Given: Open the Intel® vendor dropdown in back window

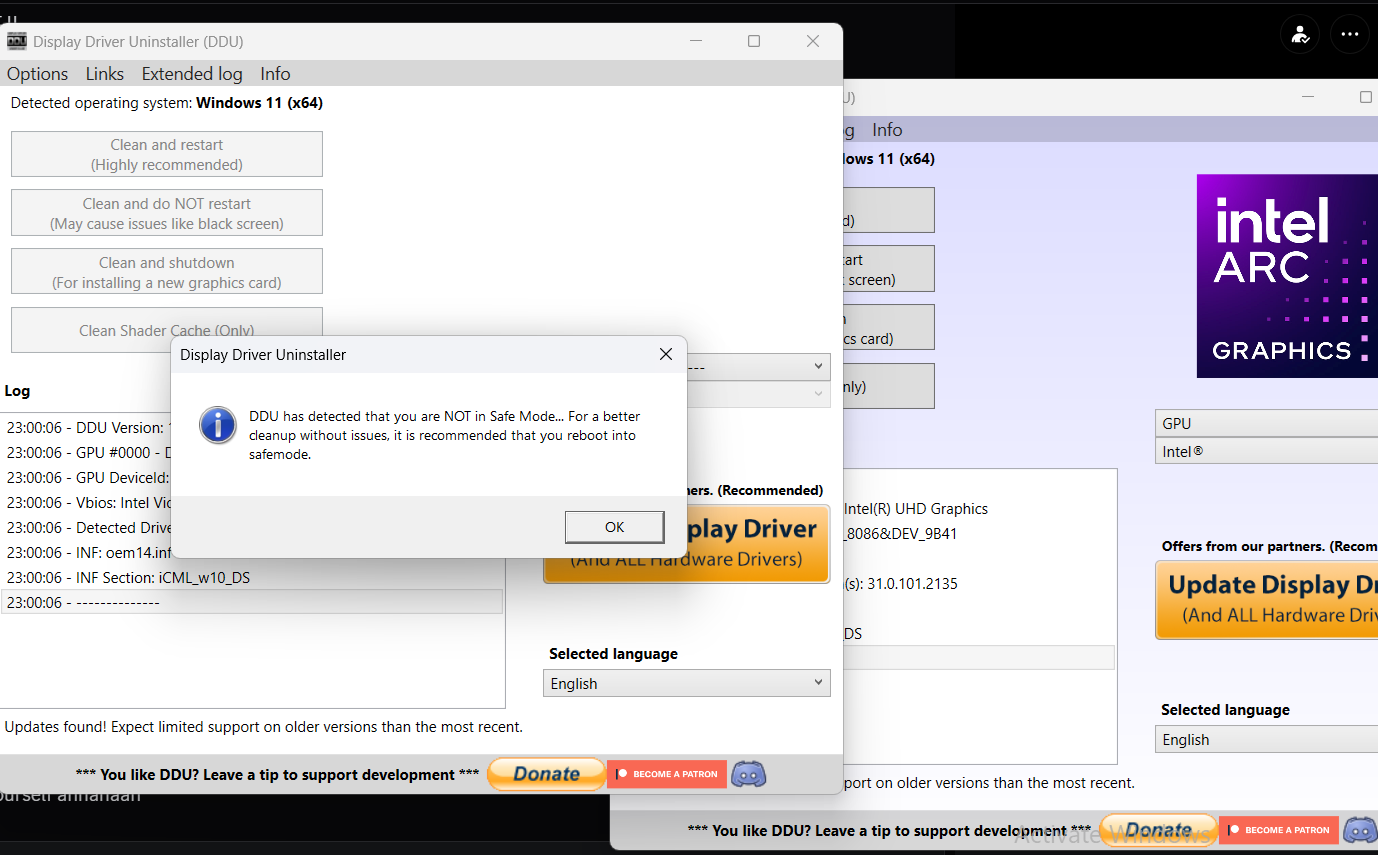Looking at the screenshot, I should pyautogui.click(x=1267, y=451).
